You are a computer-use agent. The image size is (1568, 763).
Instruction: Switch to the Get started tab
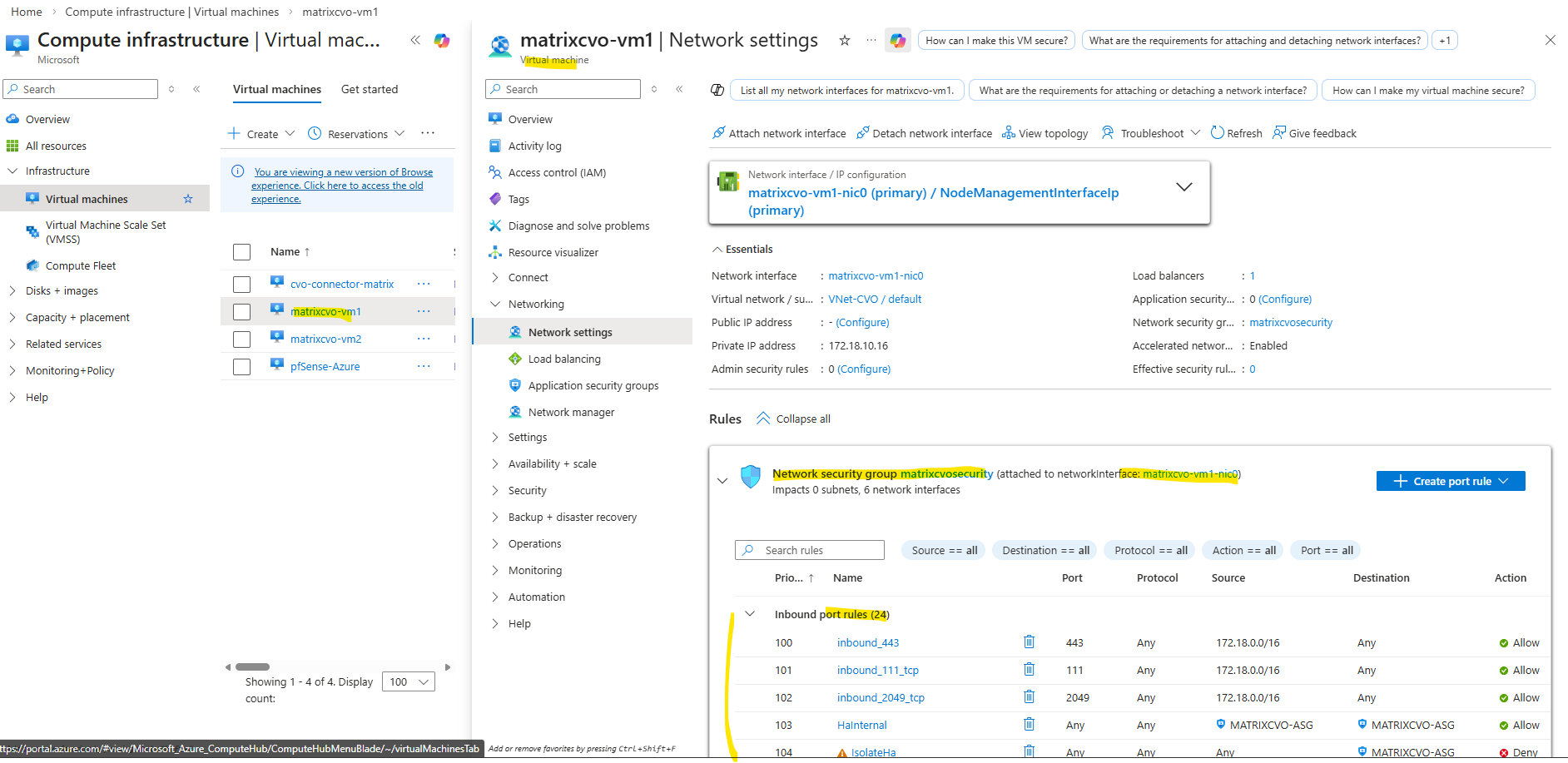370,89
